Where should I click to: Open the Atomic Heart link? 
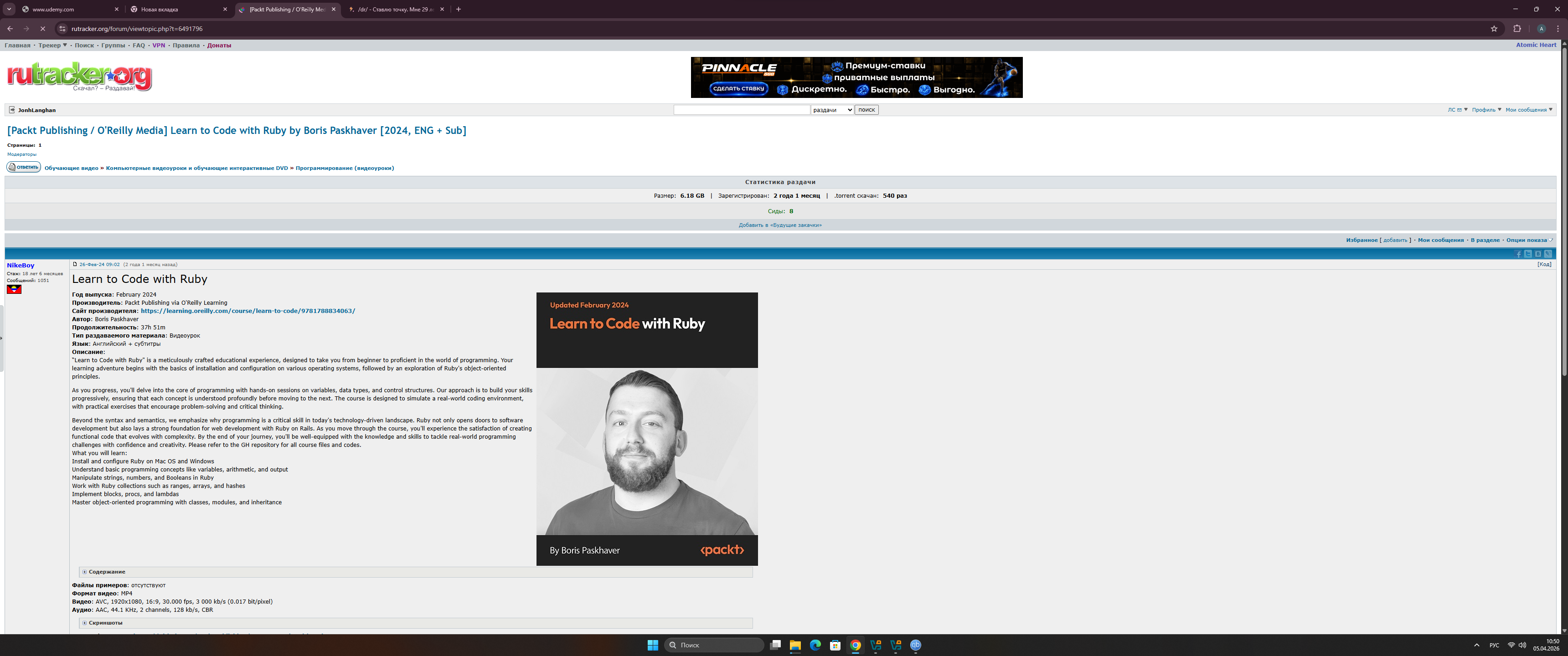[1537, 45]
